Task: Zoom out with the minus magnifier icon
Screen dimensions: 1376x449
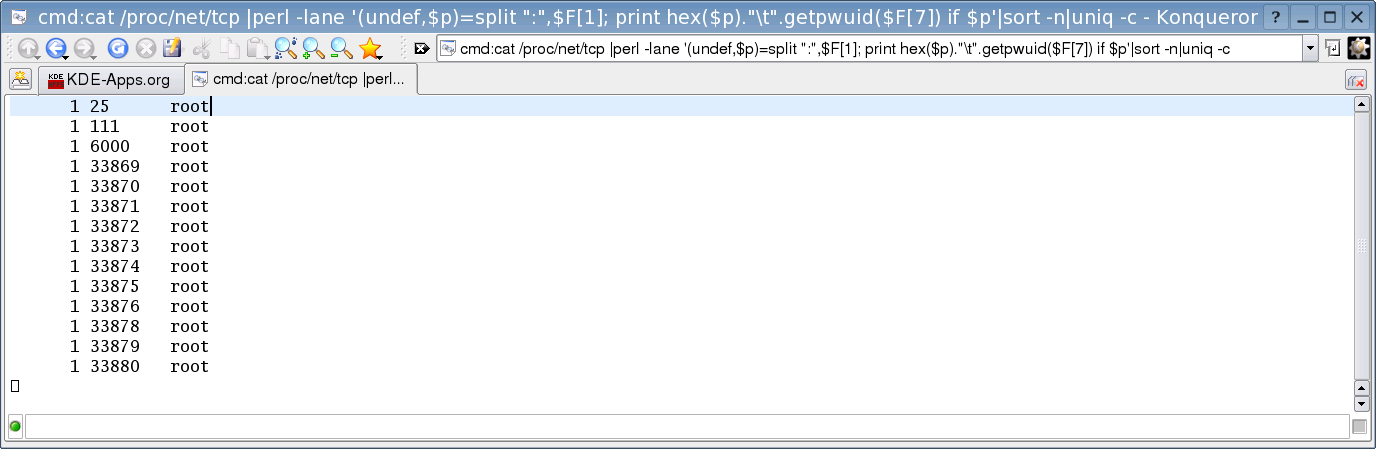Action: [x=342, y=48]
